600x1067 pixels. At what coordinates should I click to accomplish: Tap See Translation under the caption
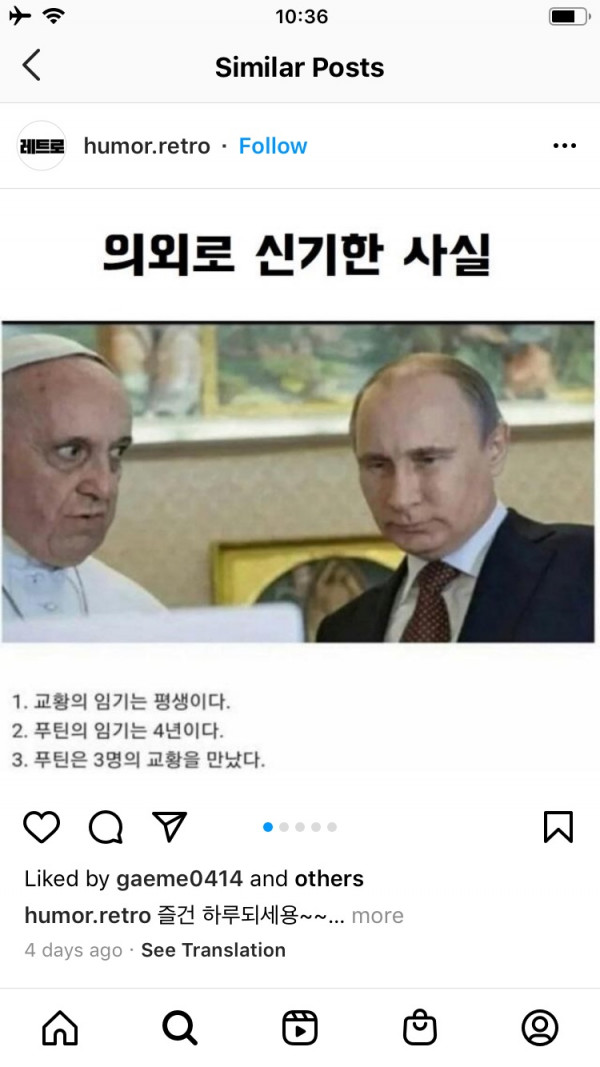click(213, 950)
